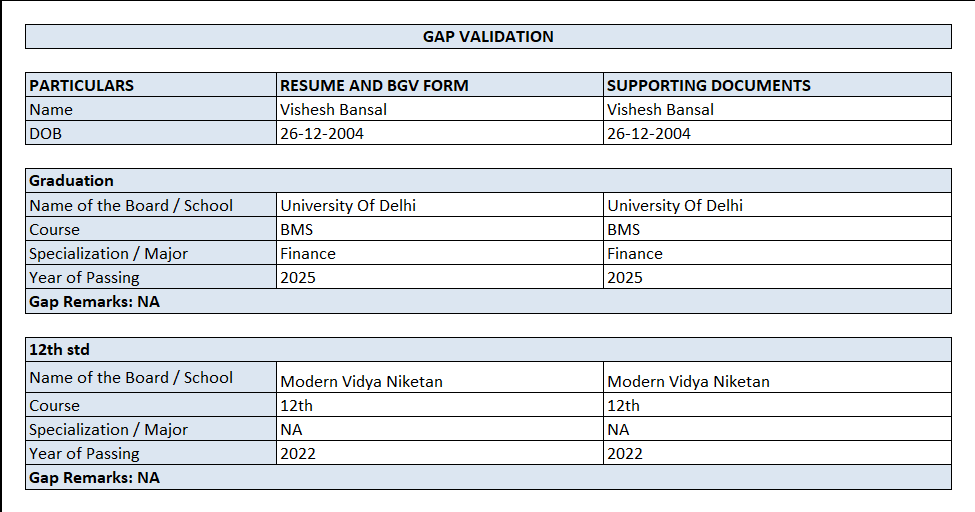
Task: Select DOB 26-12-2004 in Supporting Documents column
Action: [x=649, y=134]
